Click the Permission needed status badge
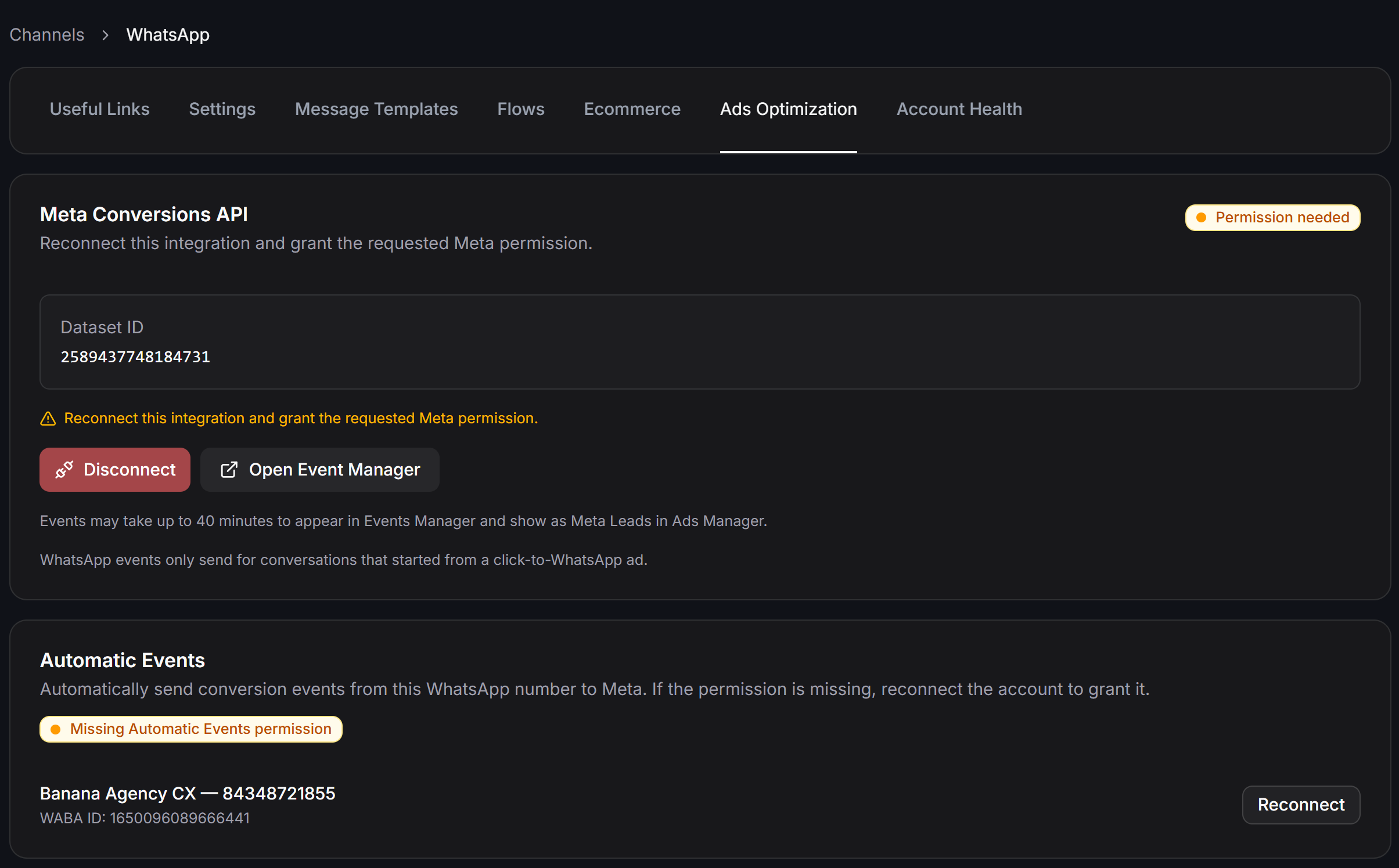The image size is (1399, 868). pos(1272,218)
